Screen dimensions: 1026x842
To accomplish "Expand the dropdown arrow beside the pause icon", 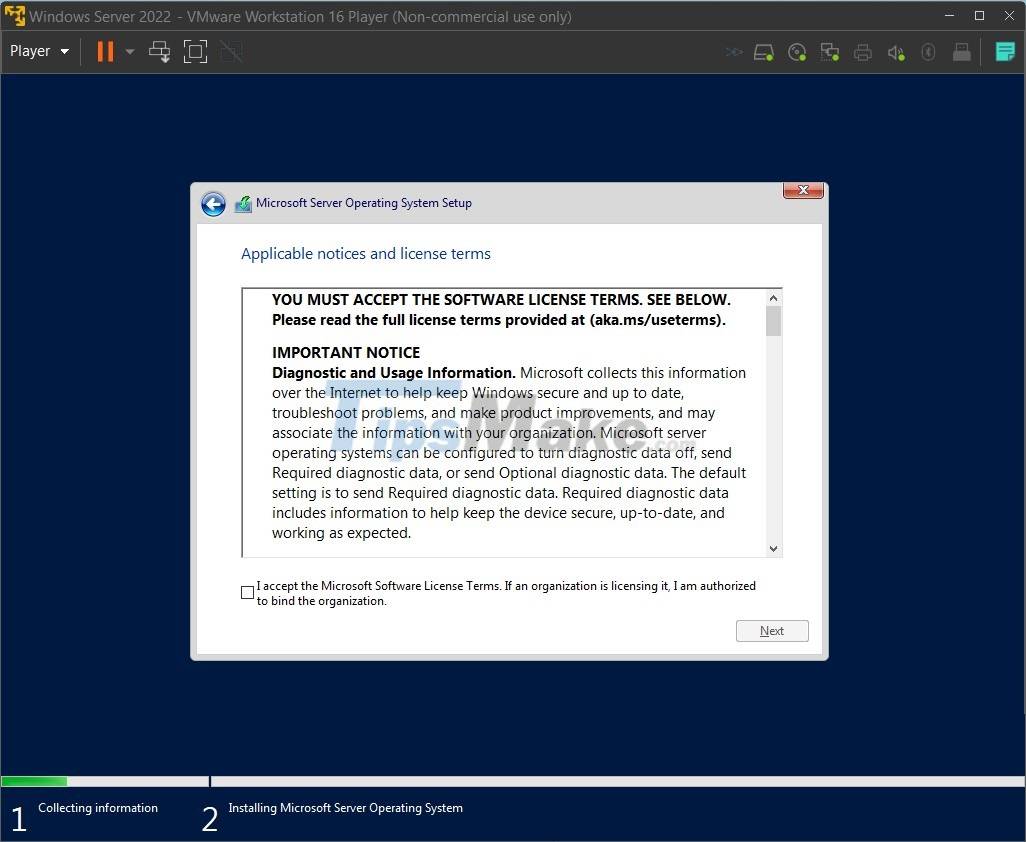I will [x=129, y=51].
